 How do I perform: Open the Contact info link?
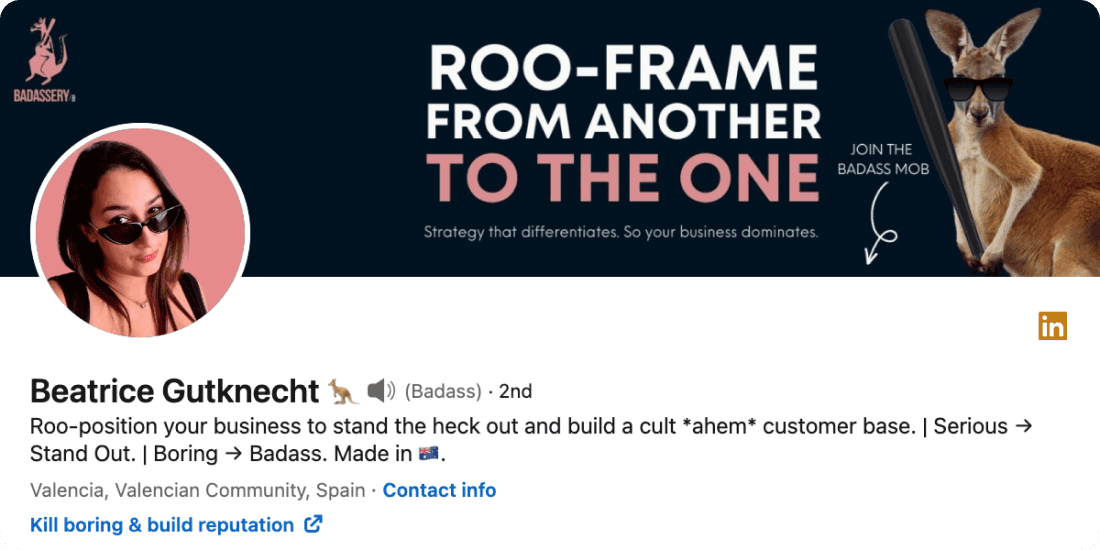point(439,490)
